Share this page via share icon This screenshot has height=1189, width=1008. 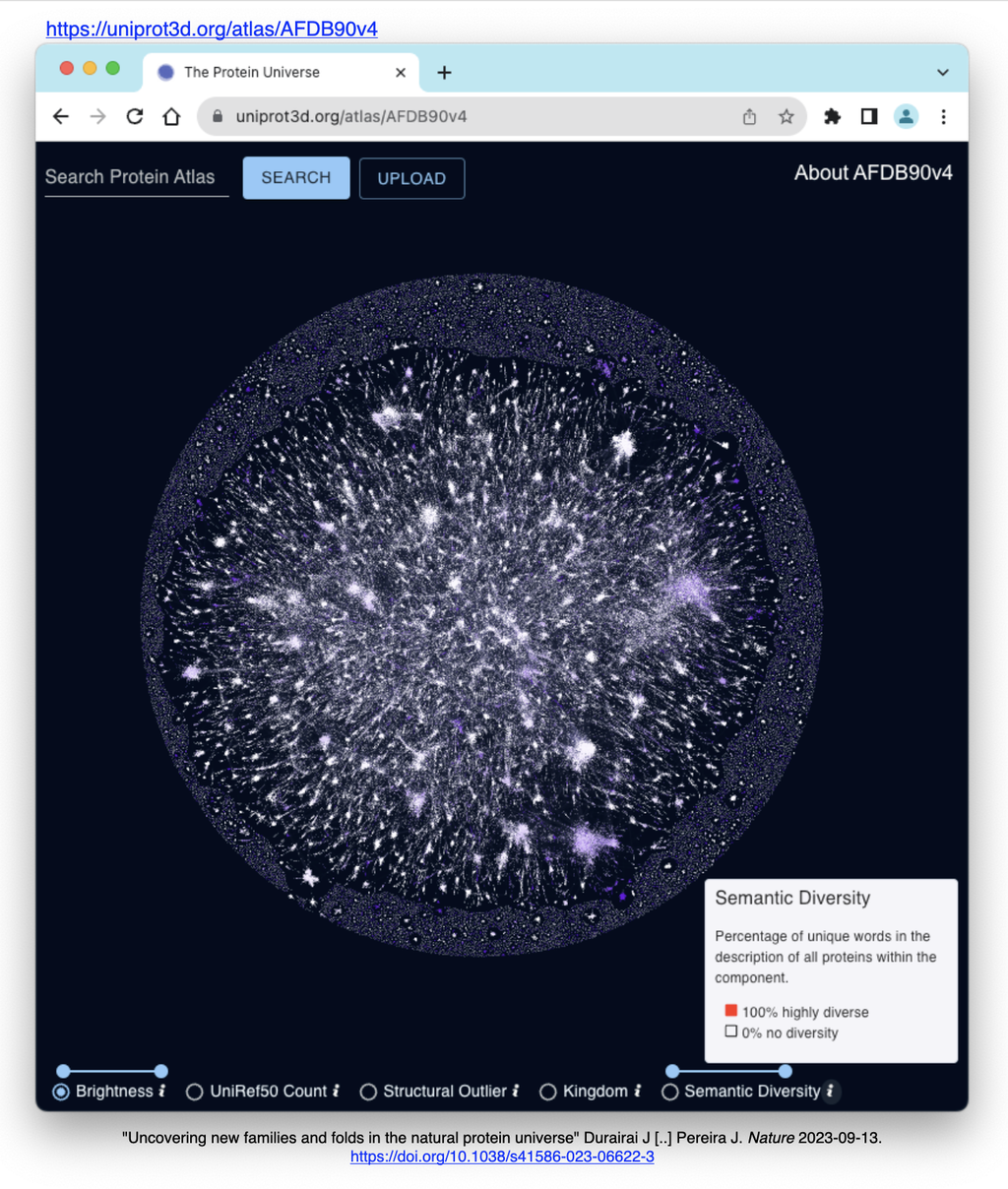click(x=749, y=116)
